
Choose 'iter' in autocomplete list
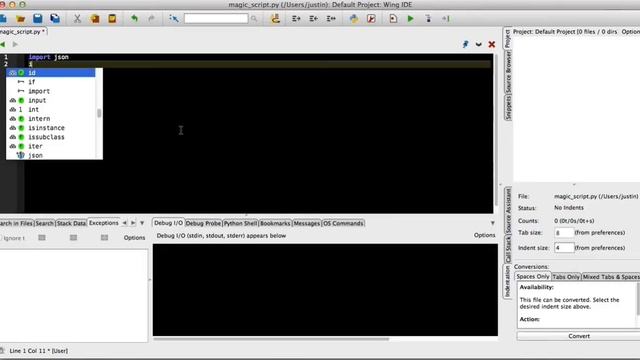coord(50,146)
